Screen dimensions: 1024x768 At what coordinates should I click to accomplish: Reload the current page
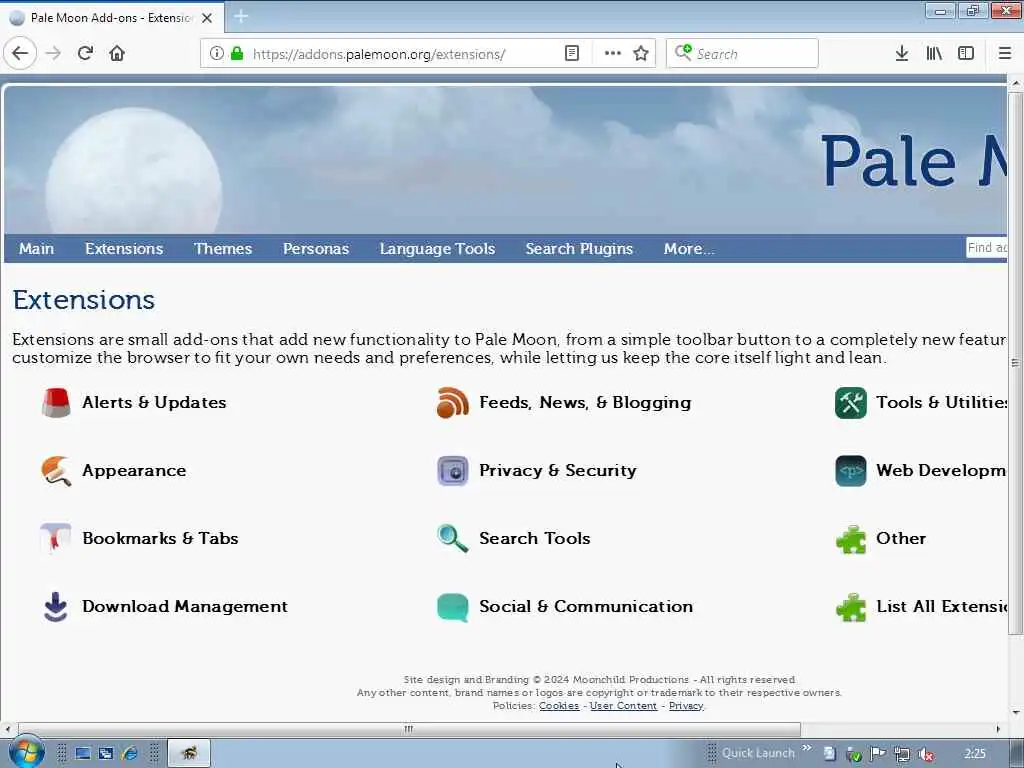click(x=85, y=53)
